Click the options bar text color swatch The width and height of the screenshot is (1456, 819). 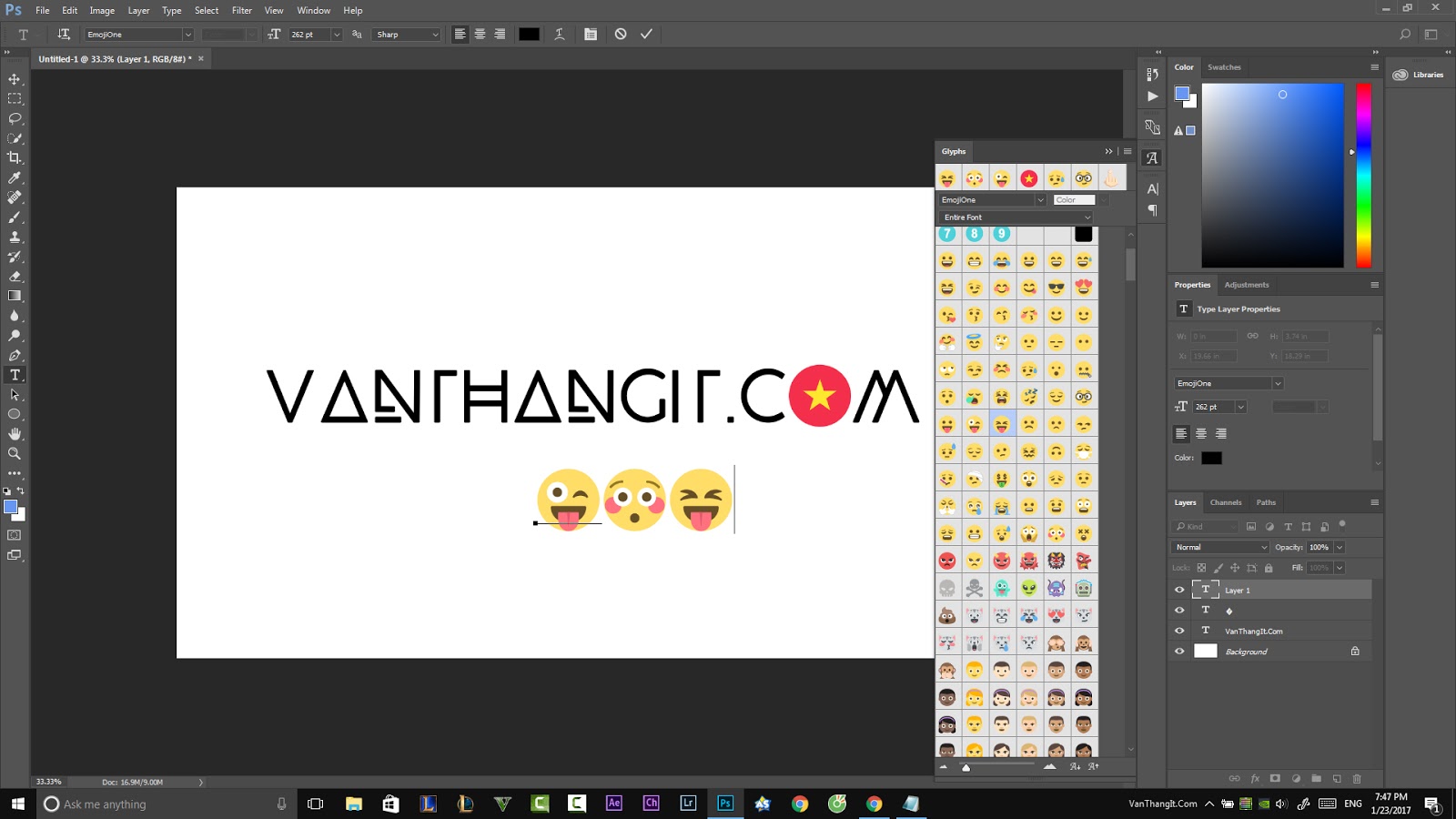pyautogui.click(x=529, y=34)
